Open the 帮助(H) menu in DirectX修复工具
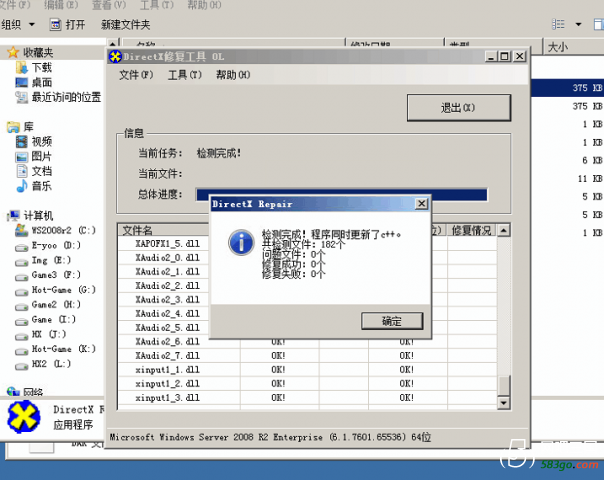The height and width of the screenshot is (480, 604). [233, 75]
